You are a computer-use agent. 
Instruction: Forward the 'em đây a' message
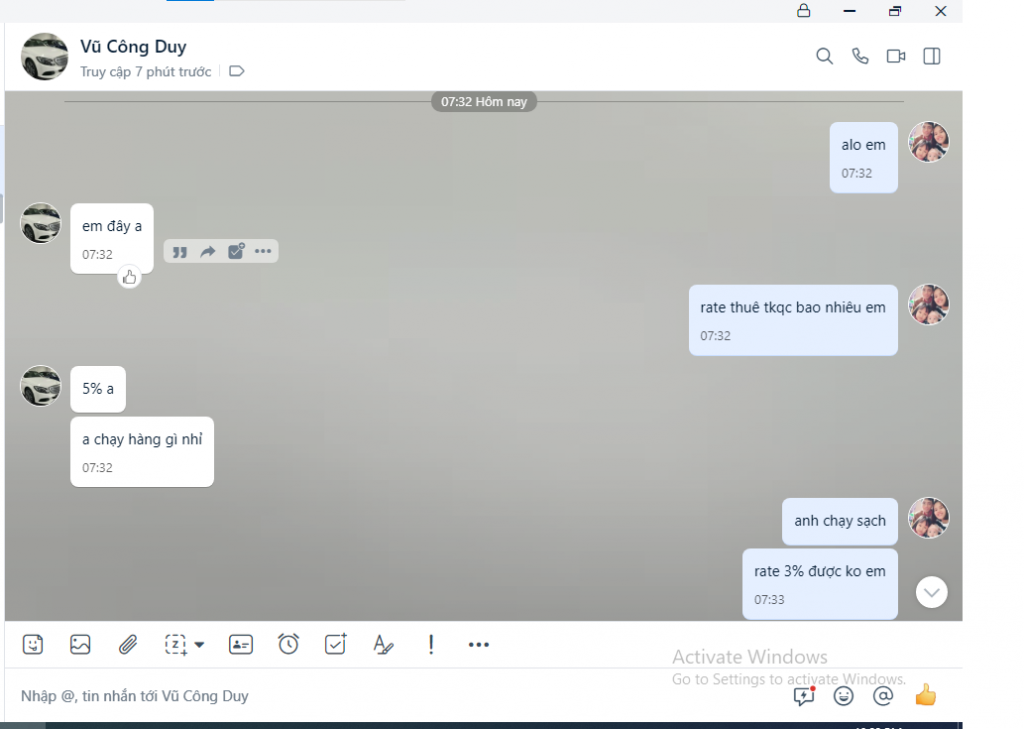[208, 252]
